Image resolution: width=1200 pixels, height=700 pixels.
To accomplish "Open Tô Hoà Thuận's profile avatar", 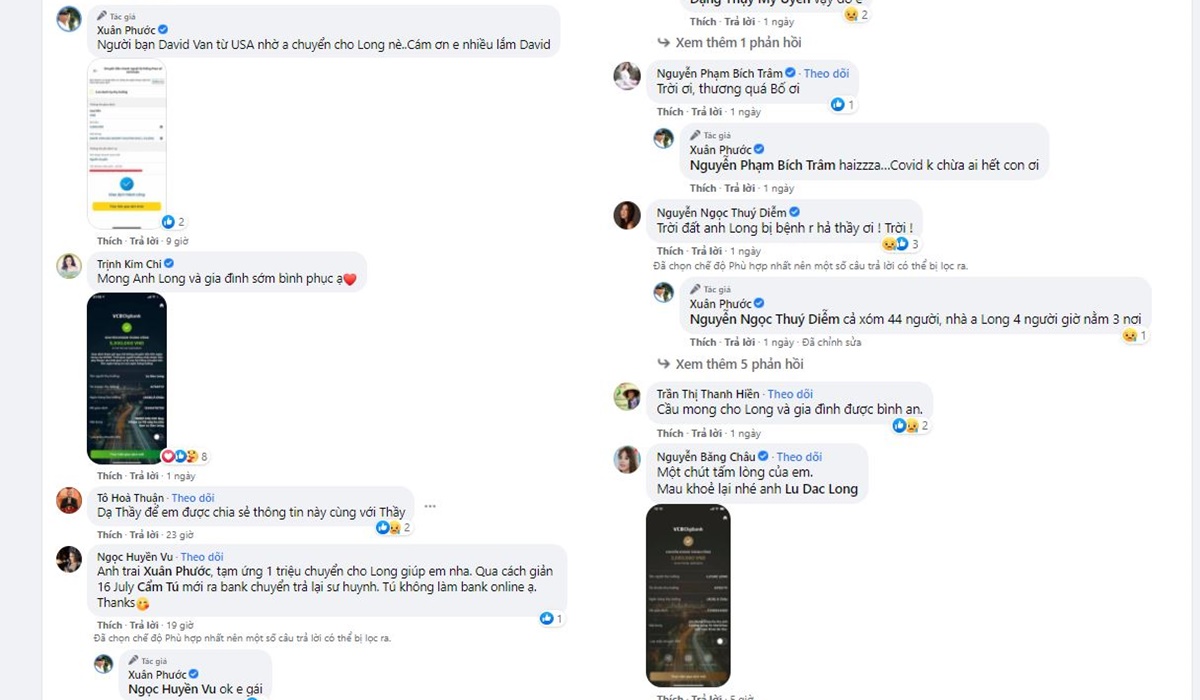I will (x=69, y=500).
